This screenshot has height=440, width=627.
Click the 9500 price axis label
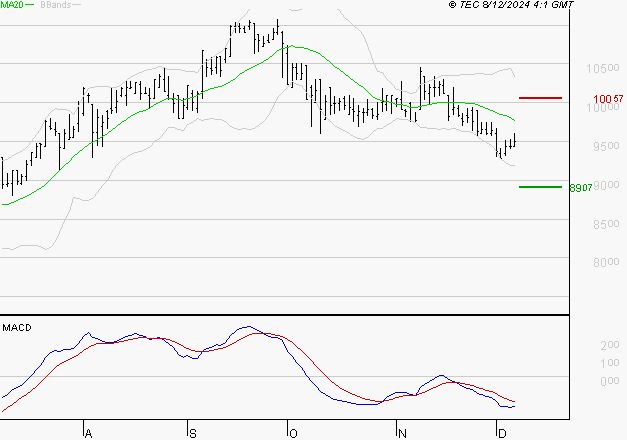(606, 146)
